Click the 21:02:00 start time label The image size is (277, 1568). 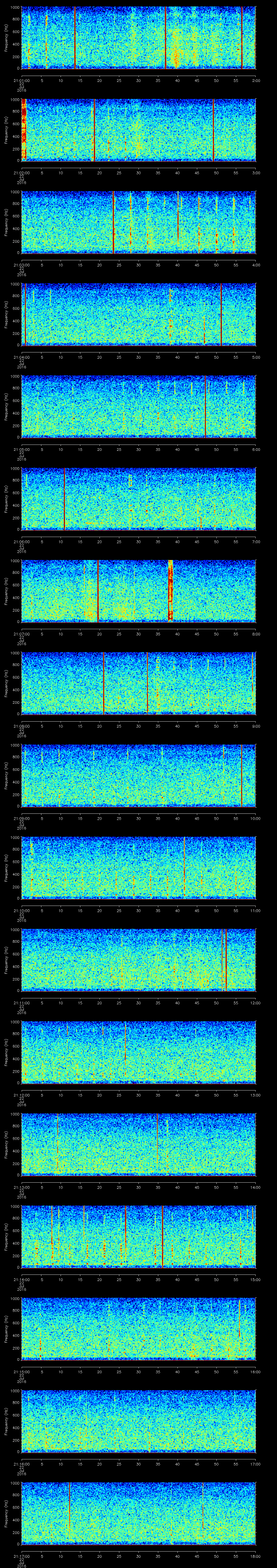(x=21, y=173)
